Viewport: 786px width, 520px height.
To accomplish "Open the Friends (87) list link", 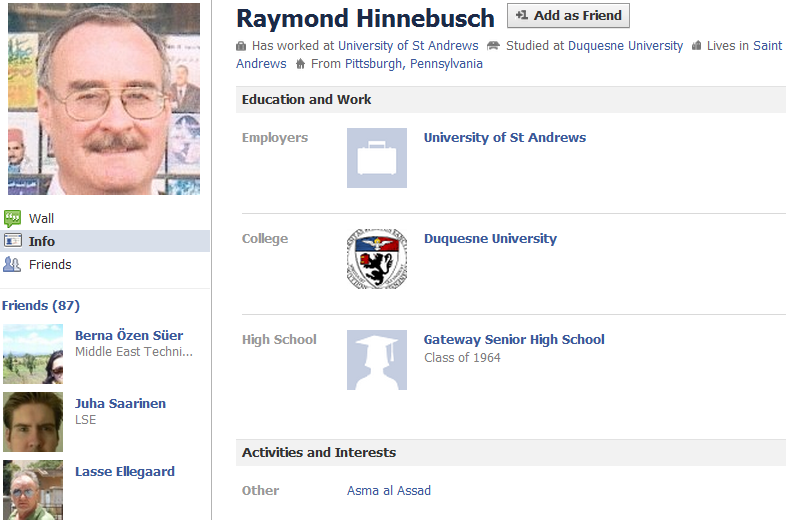I will click(41, 305).
